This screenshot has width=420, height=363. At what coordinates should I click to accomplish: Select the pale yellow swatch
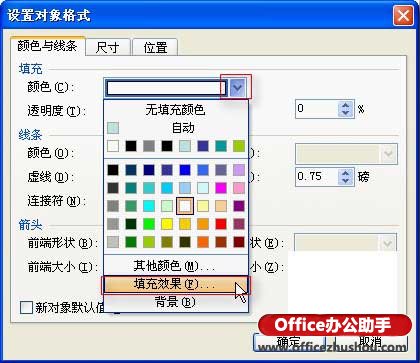click(x=203, y=206)
